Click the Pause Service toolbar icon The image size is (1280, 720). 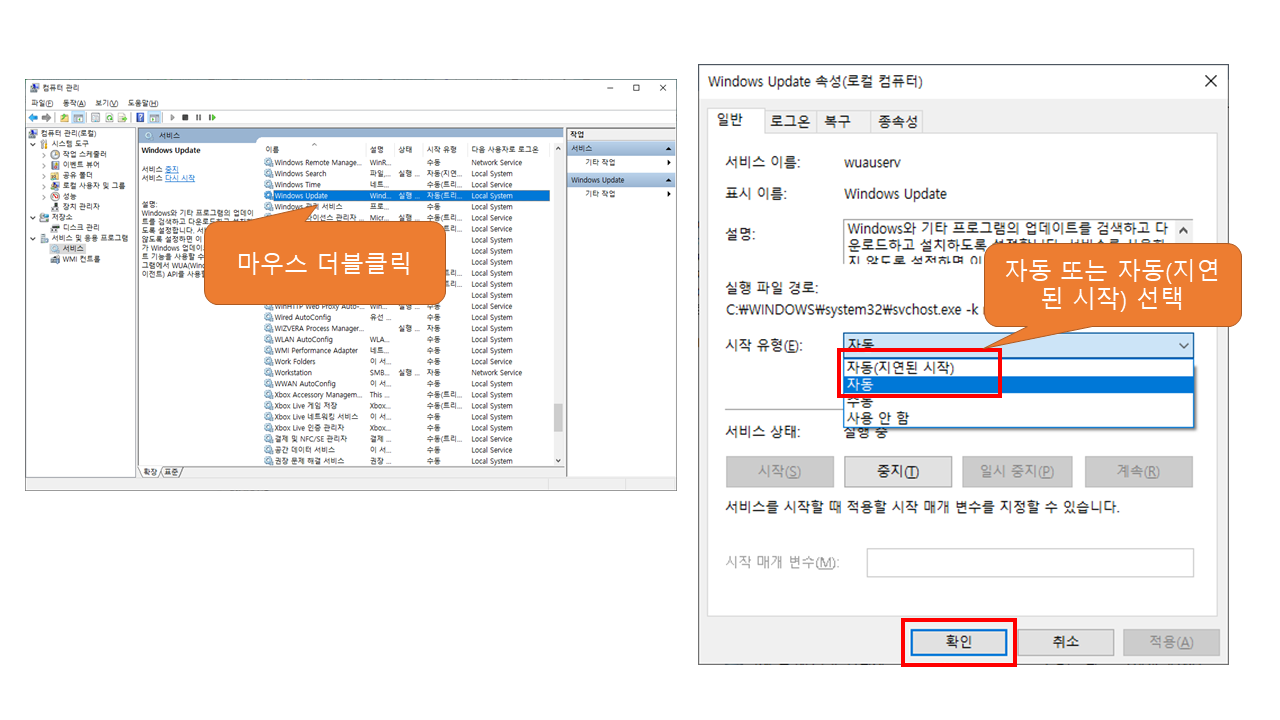pyautogui.click(x=198, y=118)
